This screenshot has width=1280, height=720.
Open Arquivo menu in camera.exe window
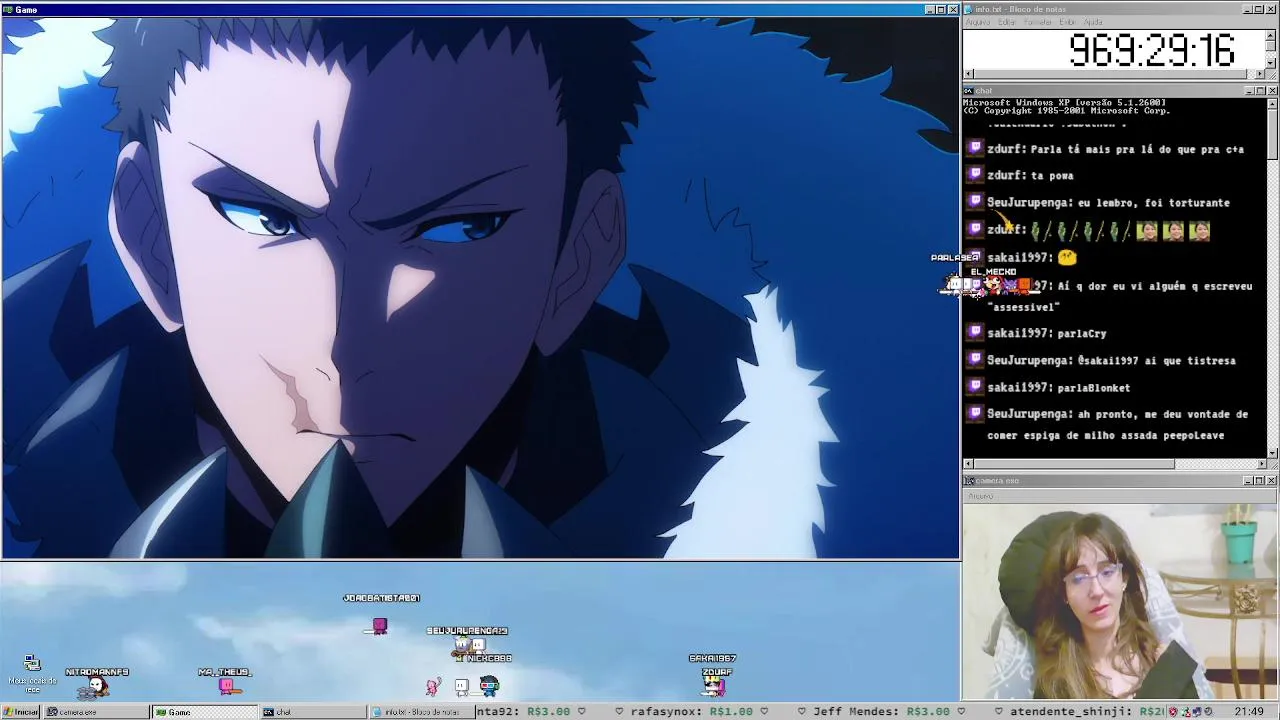click(980, 496)
